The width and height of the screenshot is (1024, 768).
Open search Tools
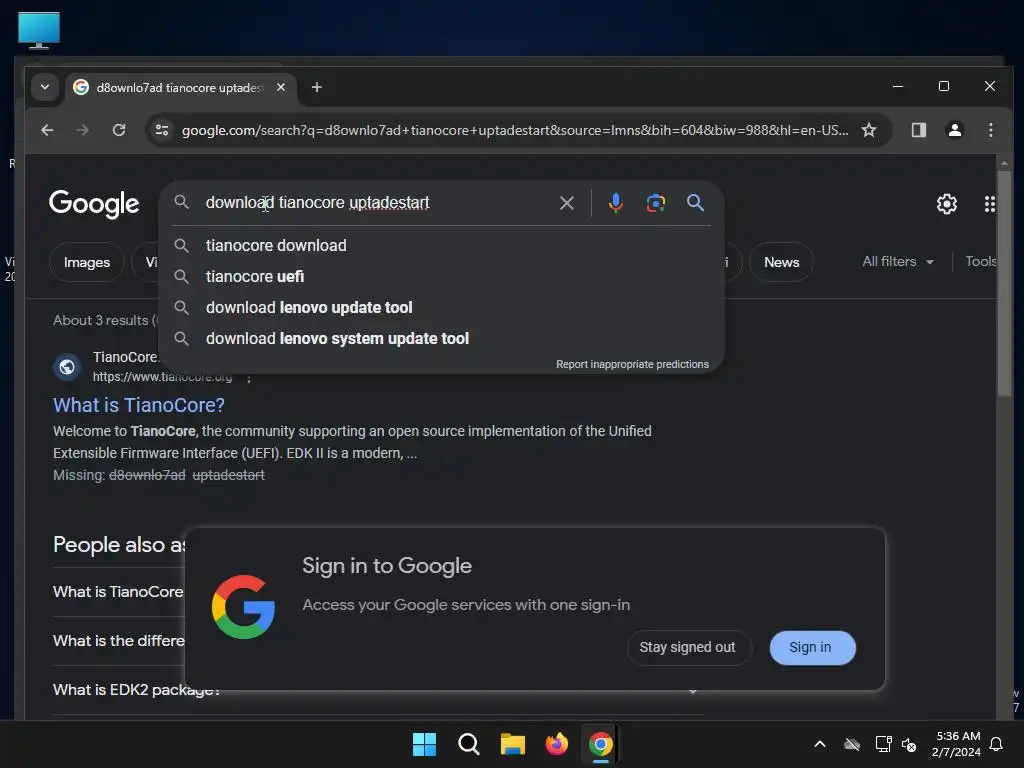[x=981, y=262]
